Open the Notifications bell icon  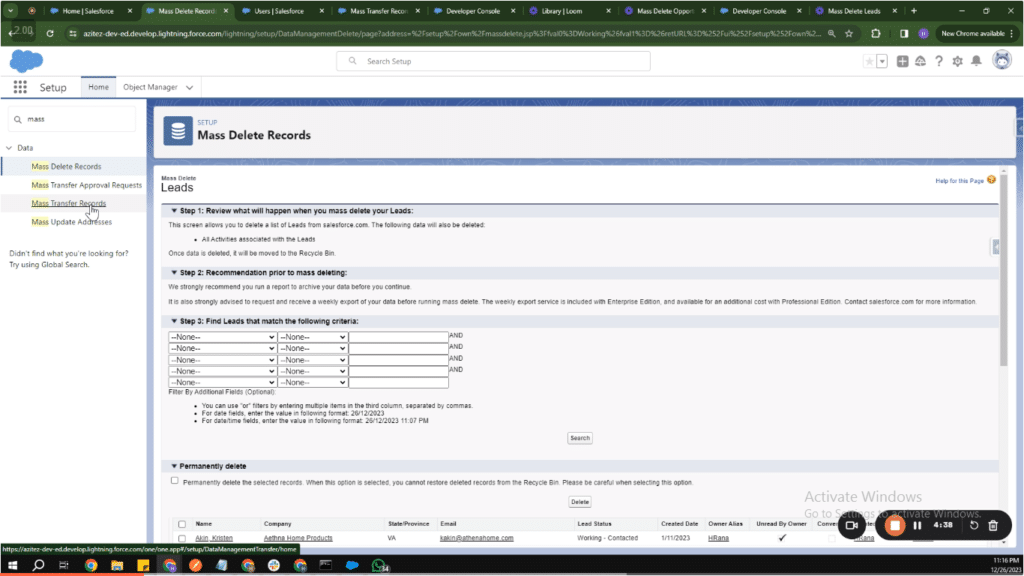[976, 61]
